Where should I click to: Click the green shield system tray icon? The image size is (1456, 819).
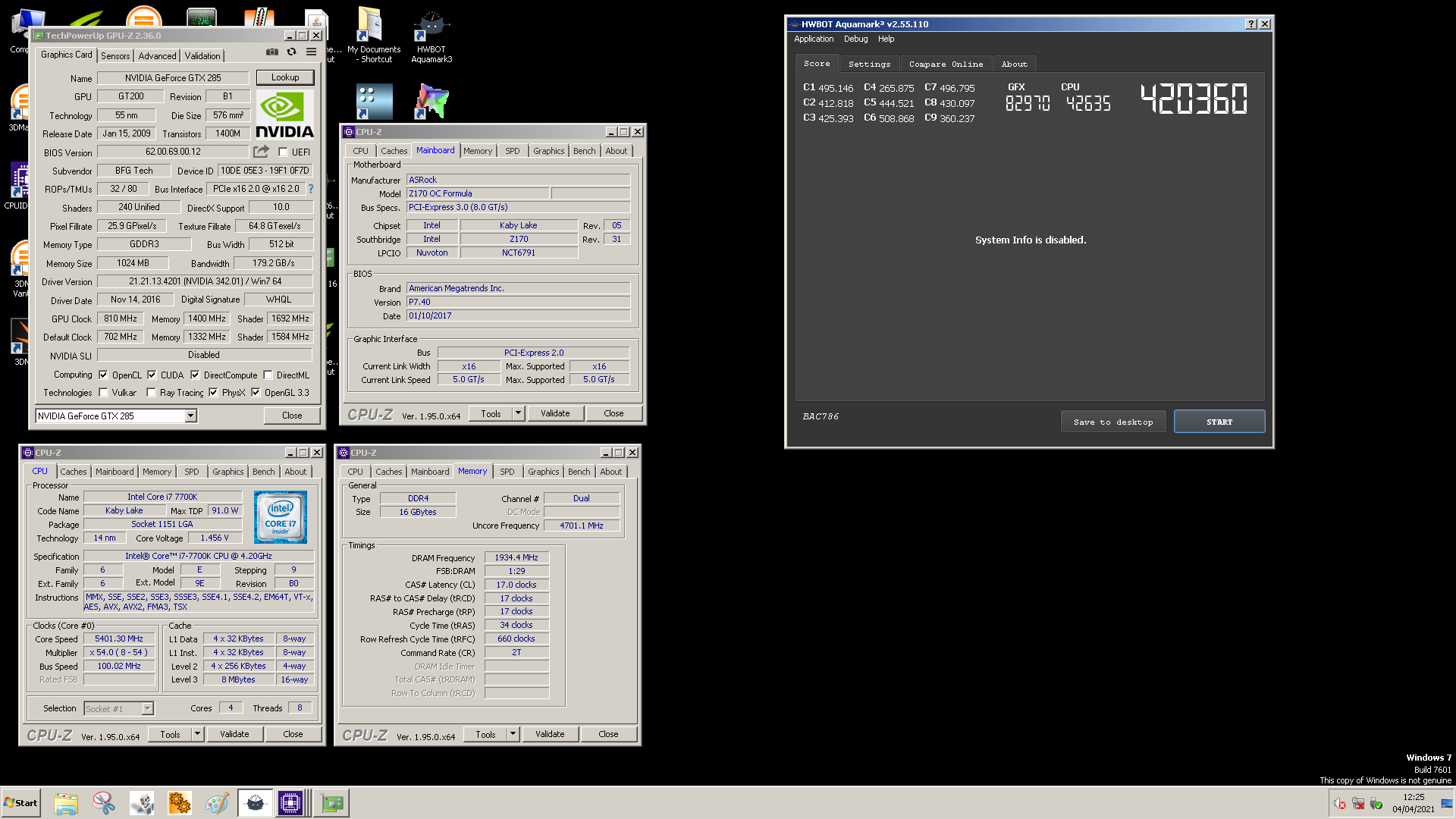1376,804
